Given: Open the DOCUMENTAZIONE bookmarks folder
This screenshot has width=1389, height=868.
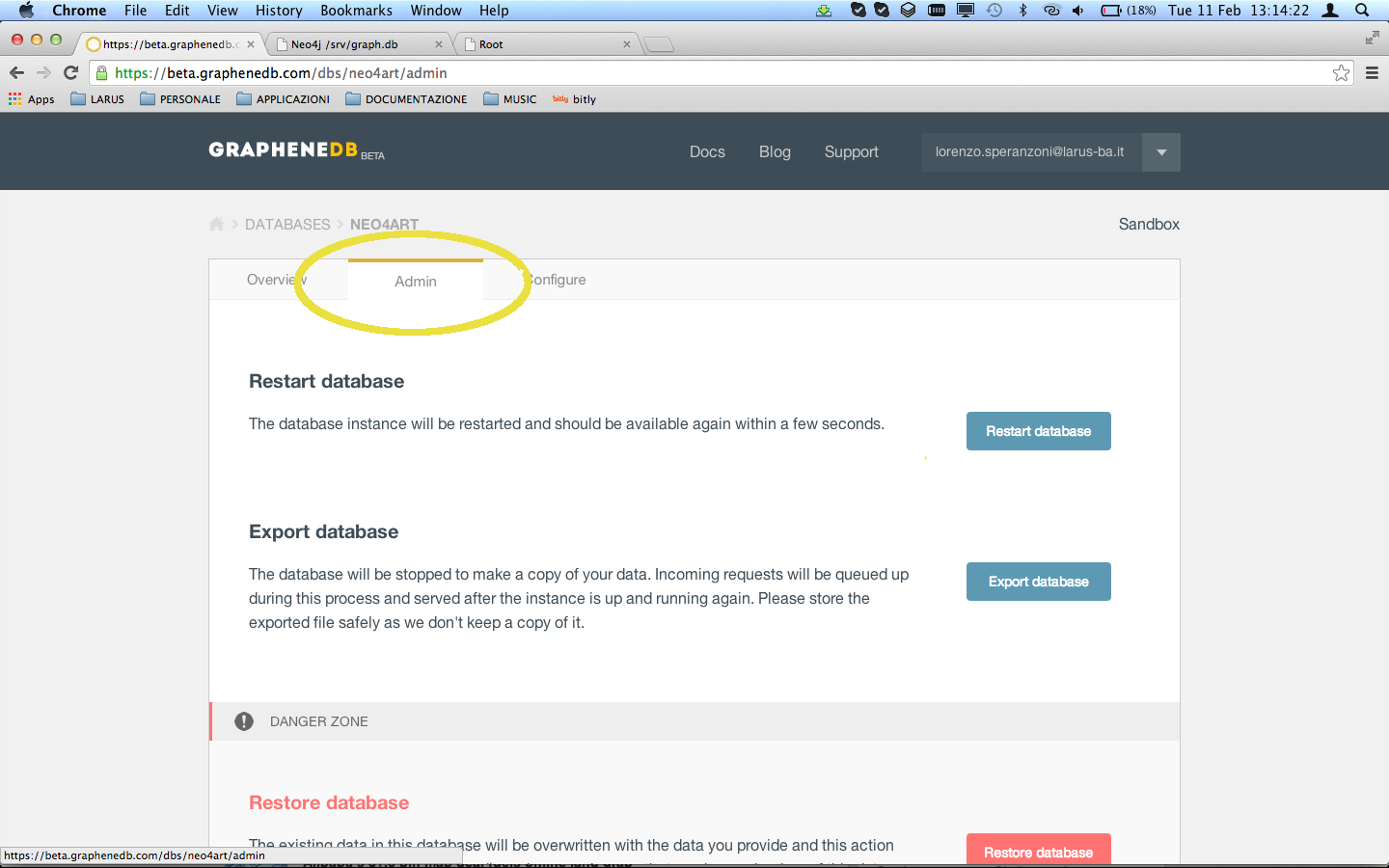Looking at the screenshot, I should tap(406, 99).
